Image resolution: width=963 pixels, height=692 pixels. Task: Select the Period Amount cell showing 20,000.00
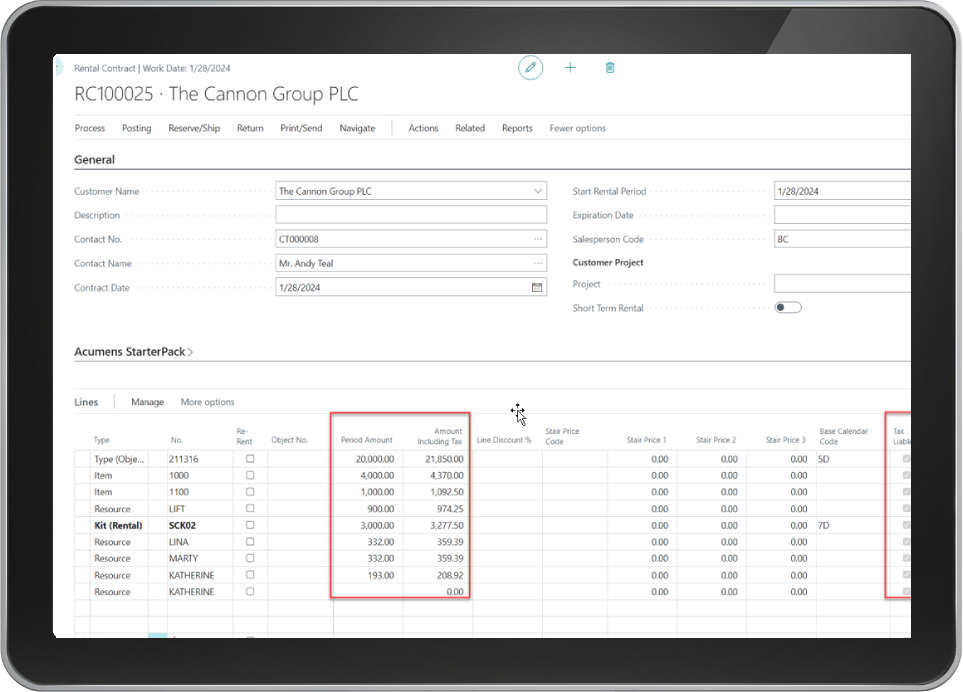(368, 459)
